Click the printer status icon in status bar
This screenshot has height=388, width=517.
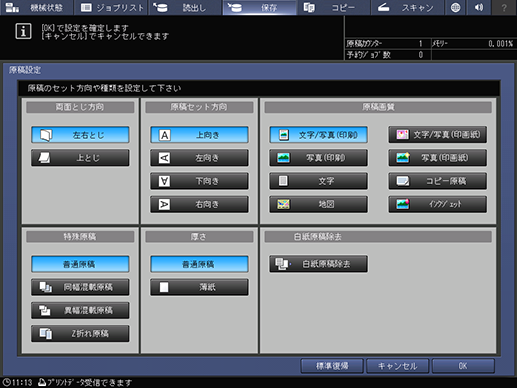[42, 382]
